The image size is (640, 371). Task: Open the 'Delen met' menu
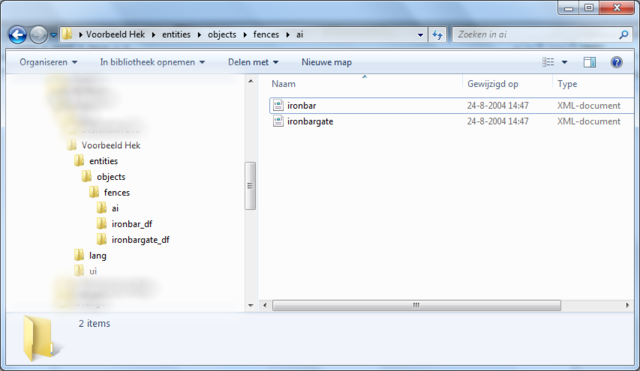(253, 62)
